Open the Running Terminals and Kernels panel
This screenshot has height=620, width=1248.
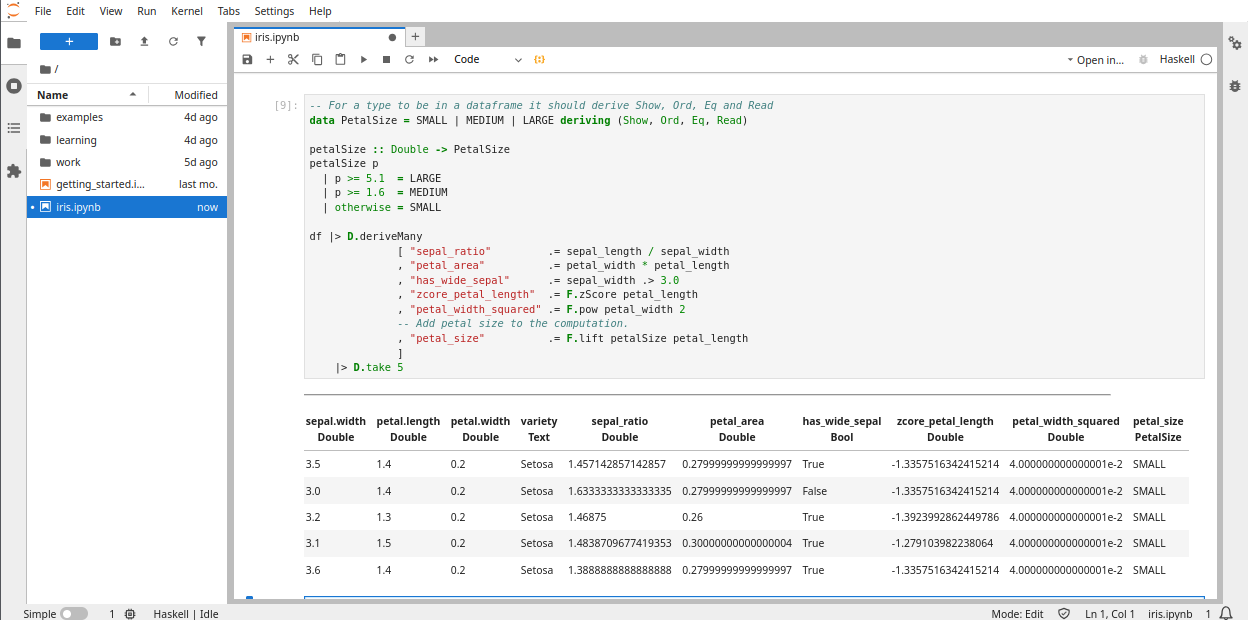(x=14, y=86)
